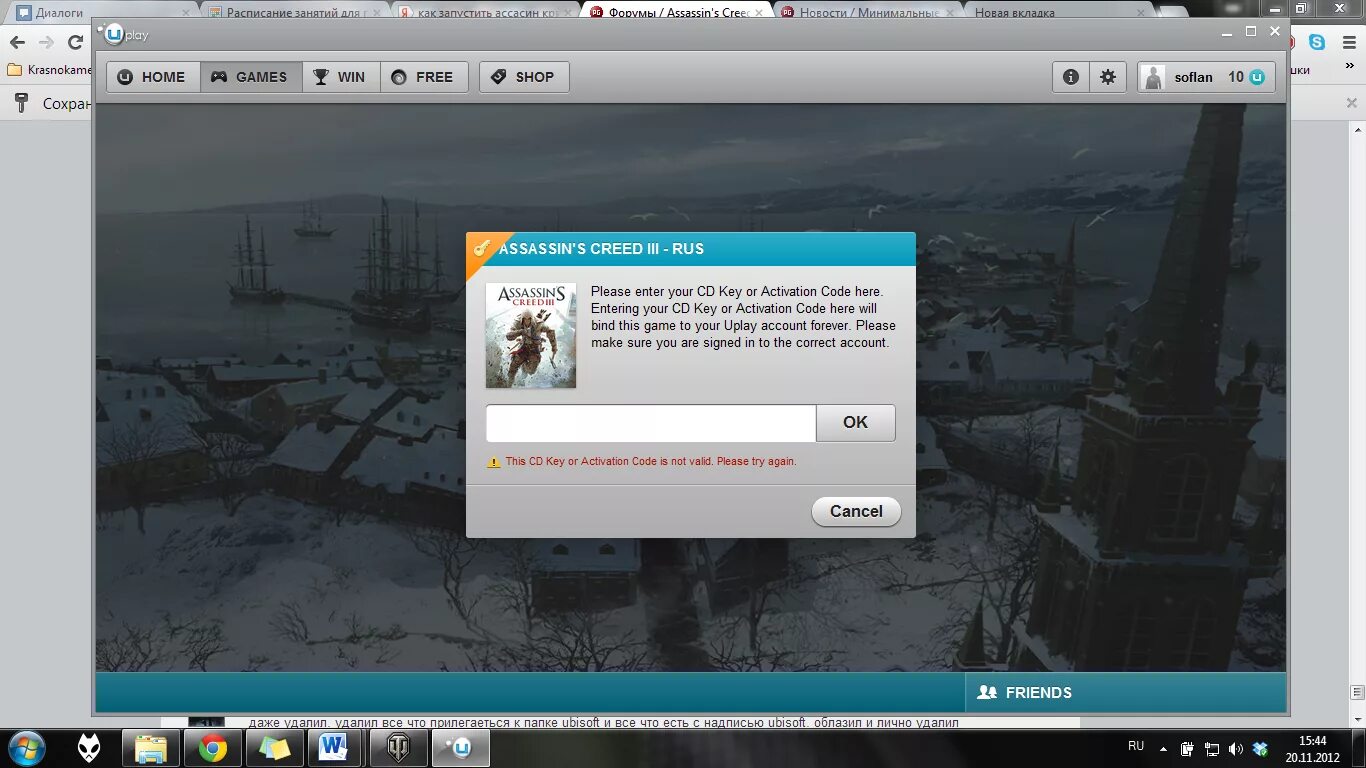Open Krasnokame bookmark folder in Chrome
The height and width of the screenshot is (768, 1366).
49,70
